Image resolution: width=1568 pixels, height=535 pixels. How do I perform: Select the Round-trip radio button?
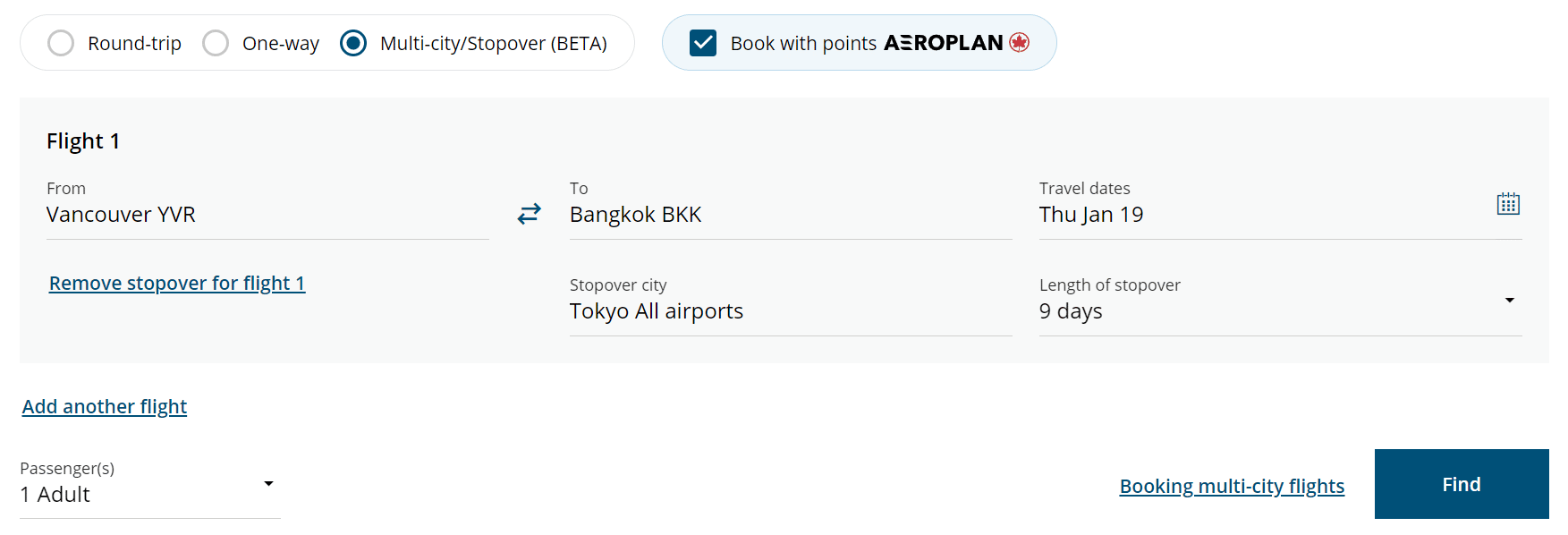[61, 43]
